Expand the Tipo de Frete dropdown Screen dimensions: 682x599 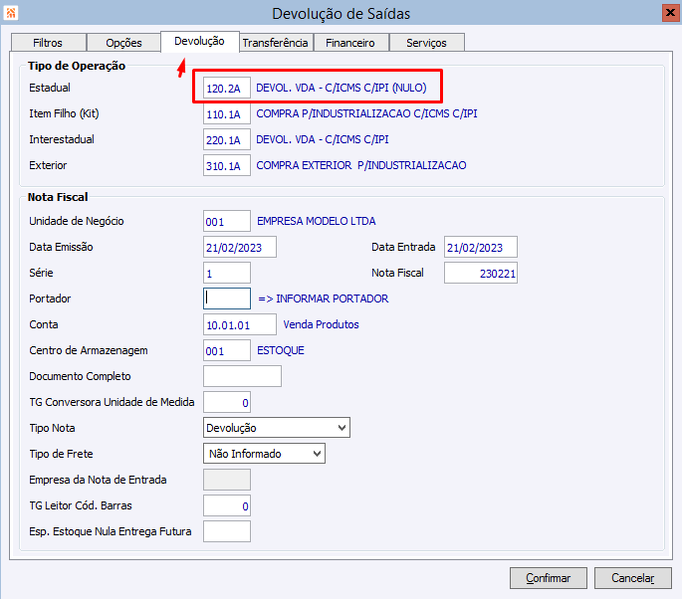coord(264,454)
